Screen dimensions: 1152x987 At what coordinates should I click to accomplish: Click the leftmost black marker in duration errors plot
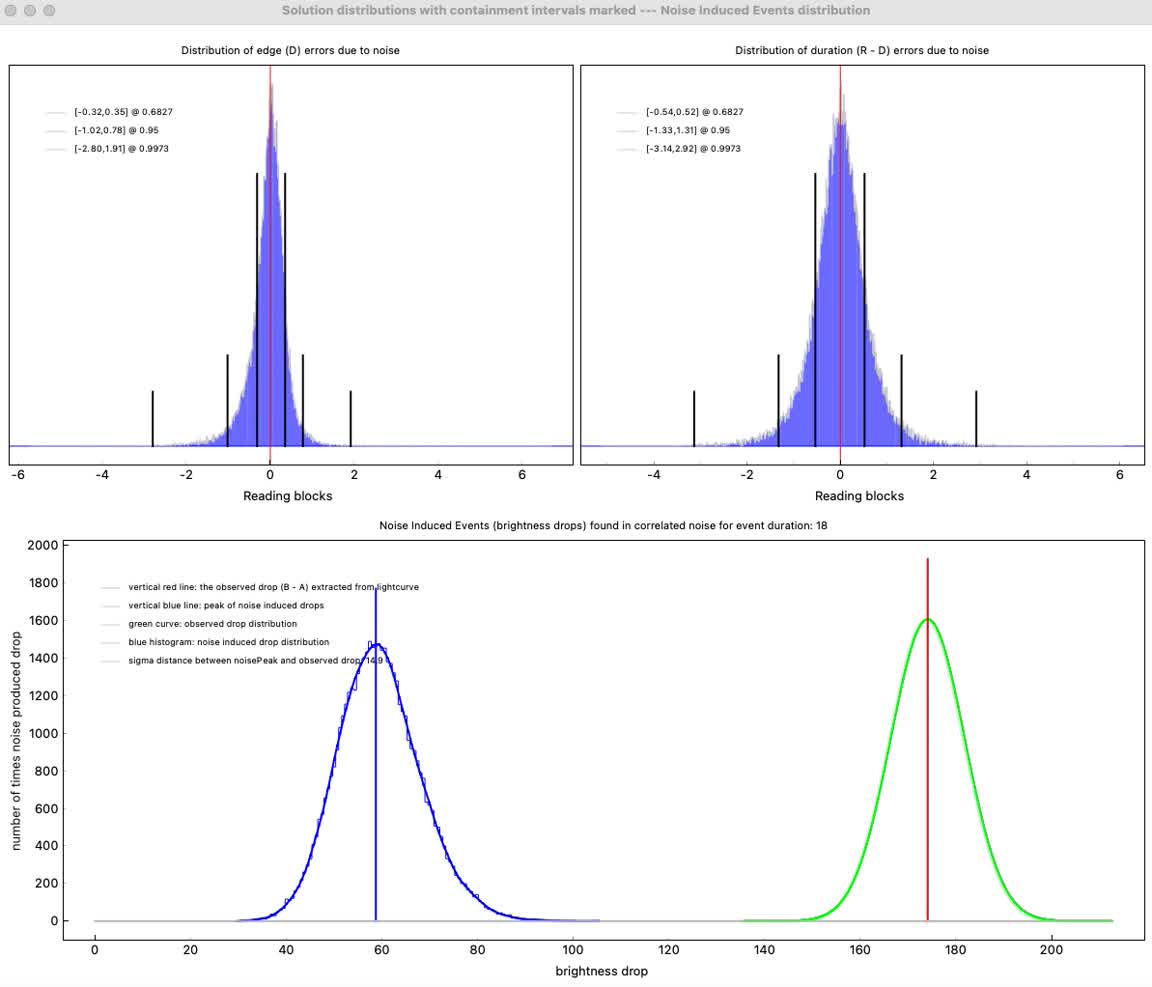[694, 418]
